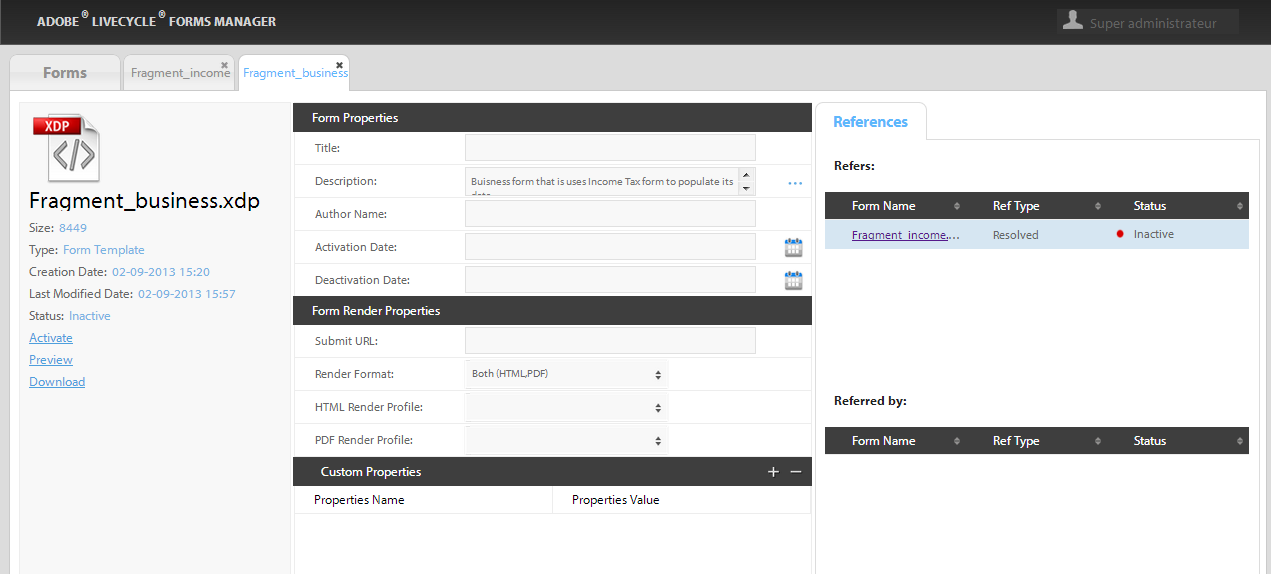Click the Activate link
Image resolution: width=1271 pixels, height=574 pixels.
(x=51, y=338)
